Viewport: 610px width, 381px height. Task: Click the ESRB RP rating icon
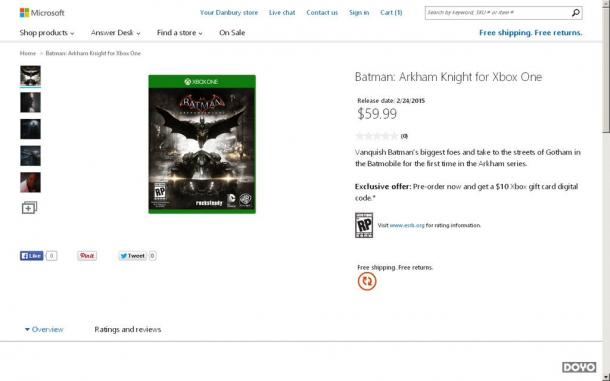point(364,225)
